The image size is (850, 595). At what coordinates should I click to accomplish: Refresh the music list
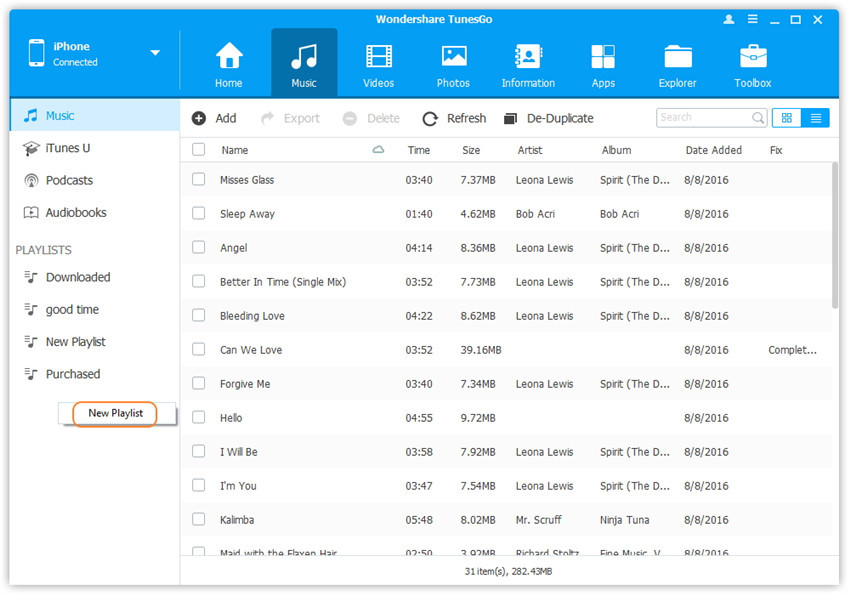[454, 118]
